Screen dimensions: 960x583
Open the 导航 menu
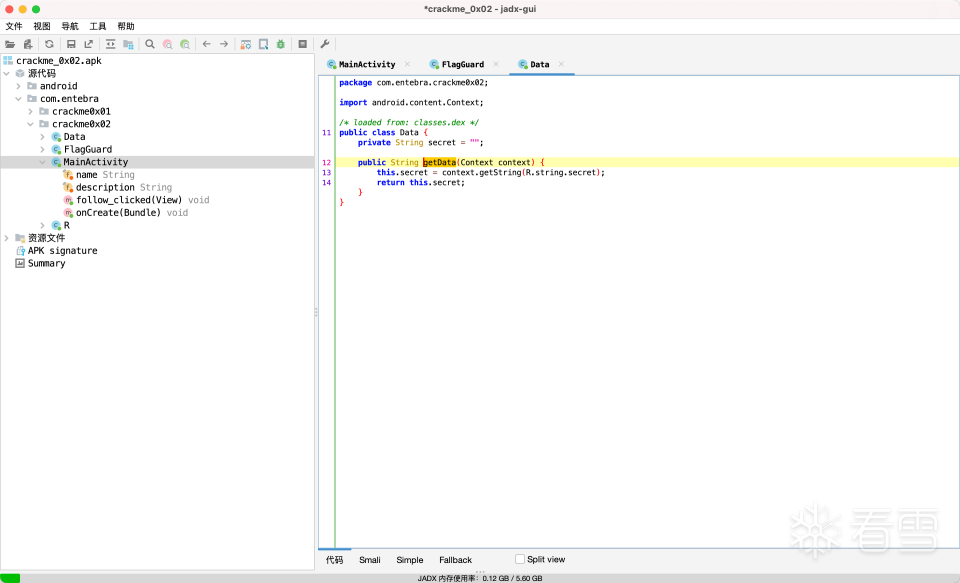69,26
